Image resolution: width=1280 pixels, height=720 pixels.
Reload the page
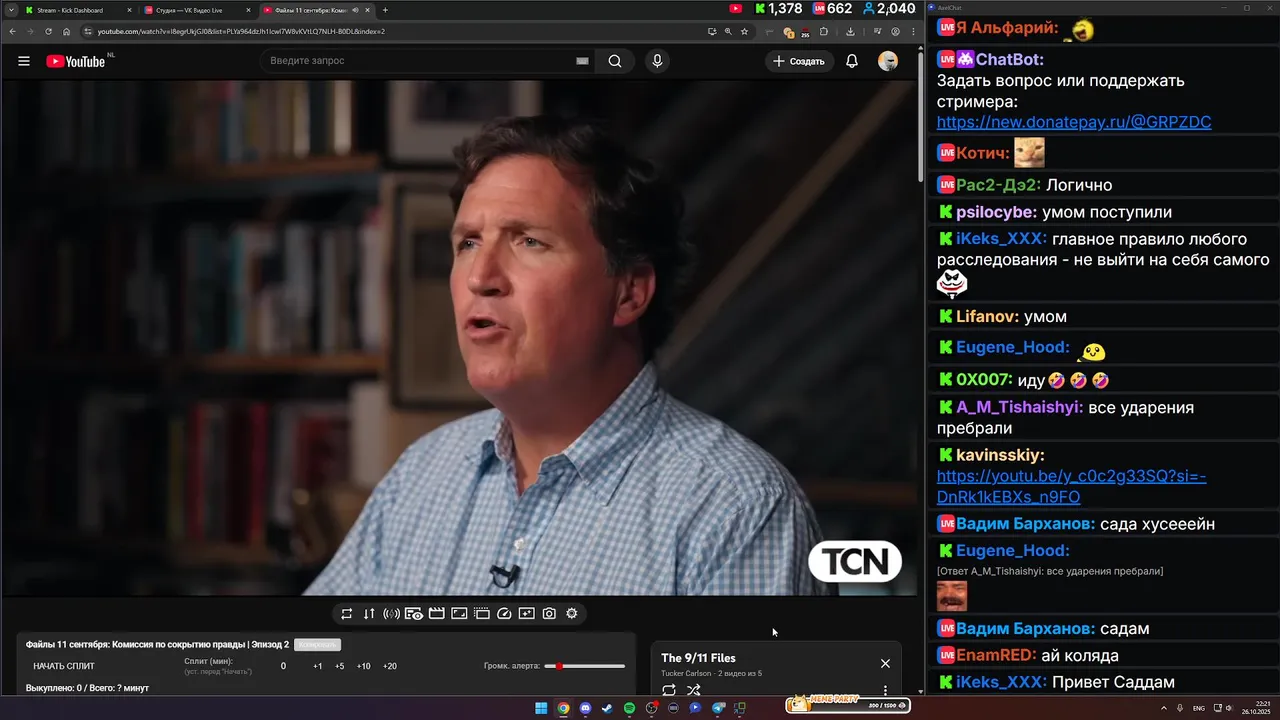(x=48, y=31)
